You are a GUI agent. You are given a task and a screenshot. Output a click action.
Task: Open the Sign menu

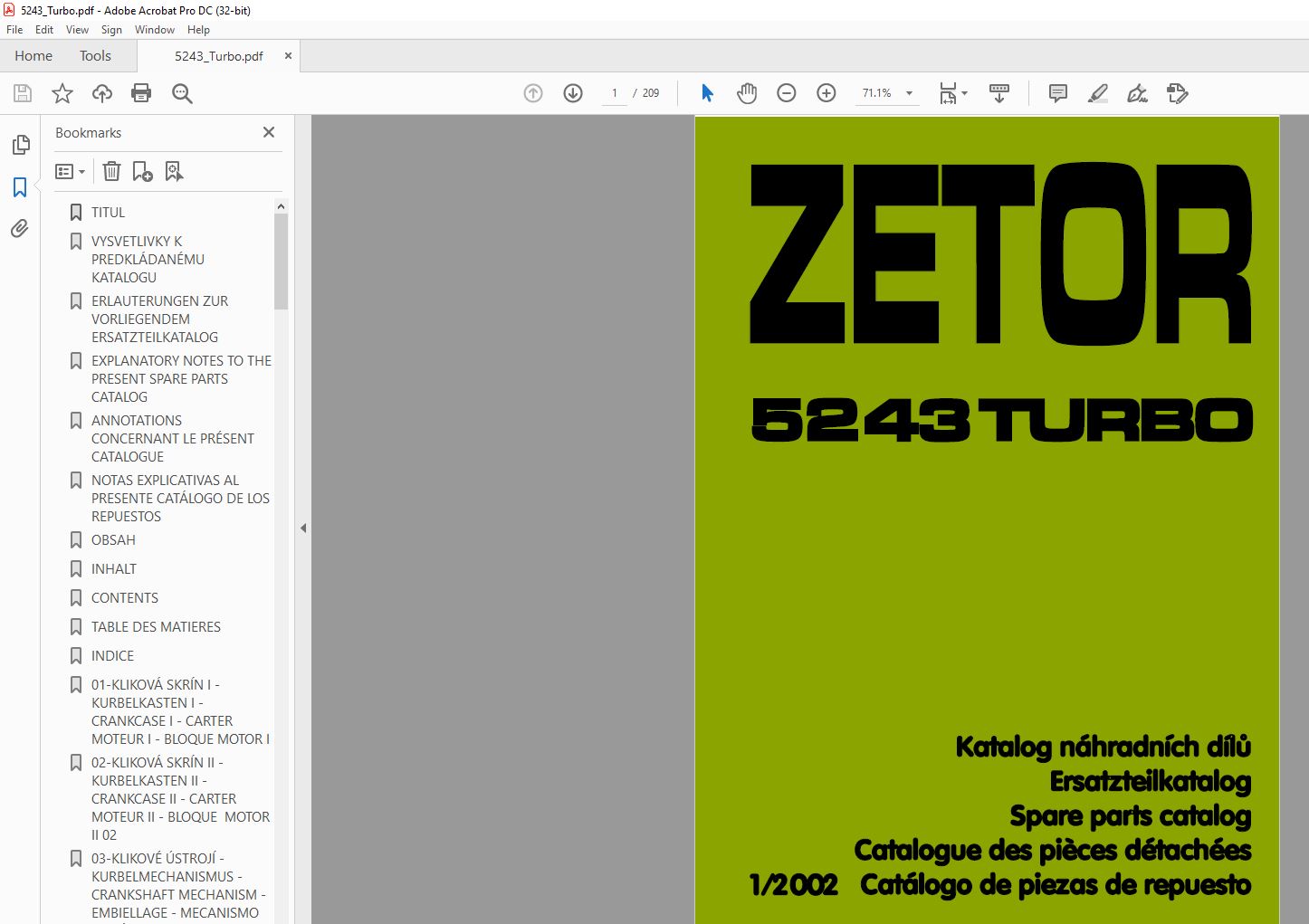click(x=111, y=30)
